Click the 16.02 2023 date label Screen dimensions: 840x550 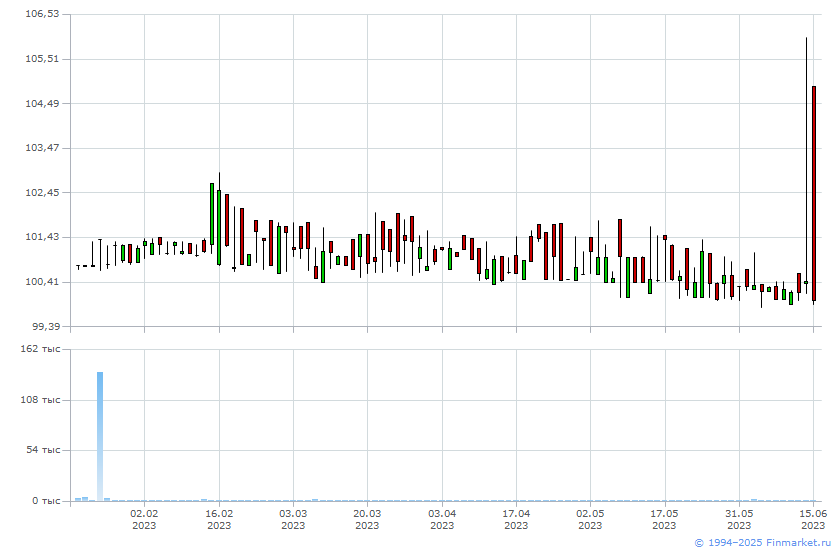pyautogui.click(x=219, y=519)
